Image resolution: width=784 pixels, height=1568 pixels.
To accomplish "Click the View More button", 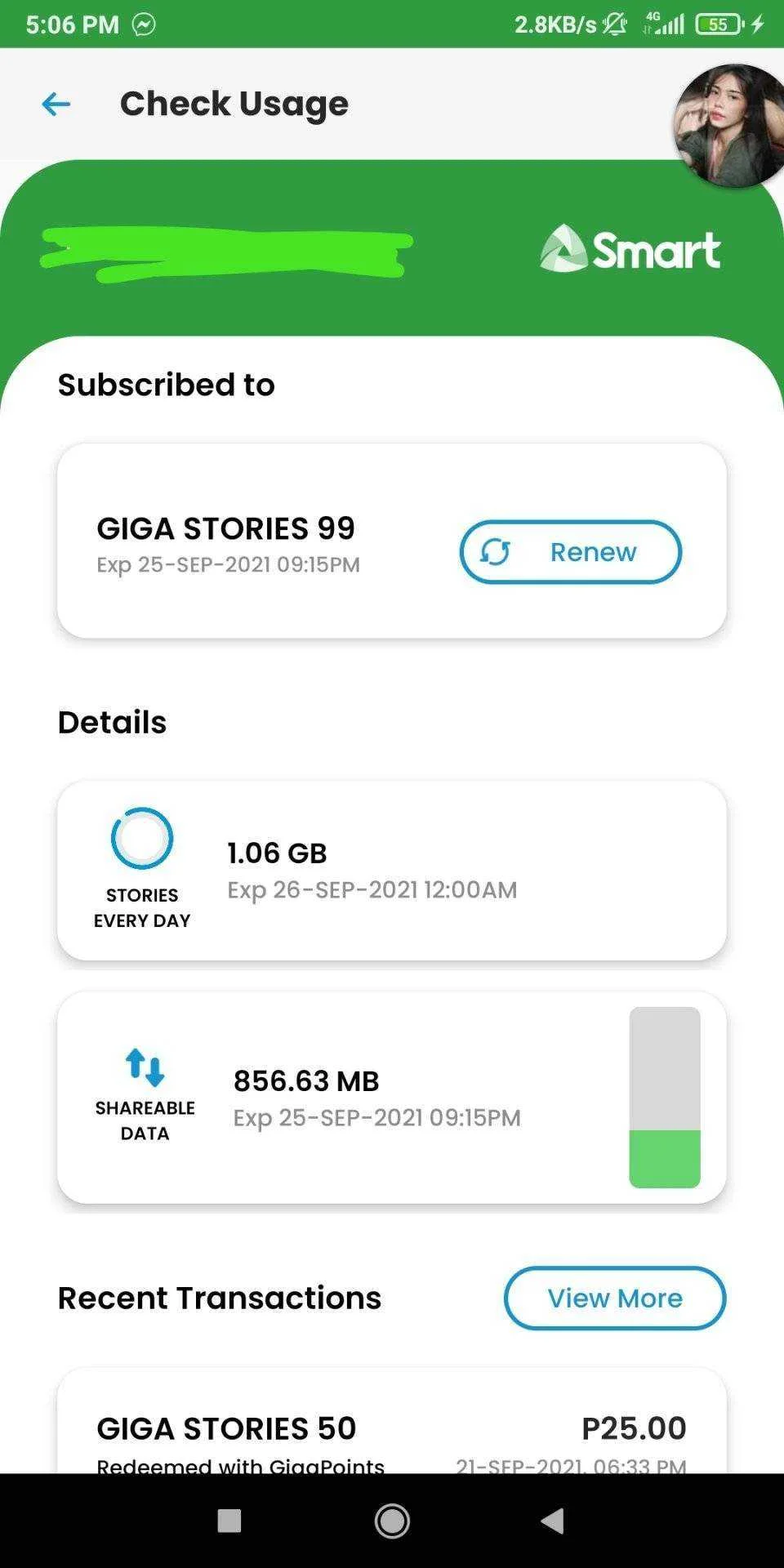I will pyautogui.click(x=615, y=1298).
